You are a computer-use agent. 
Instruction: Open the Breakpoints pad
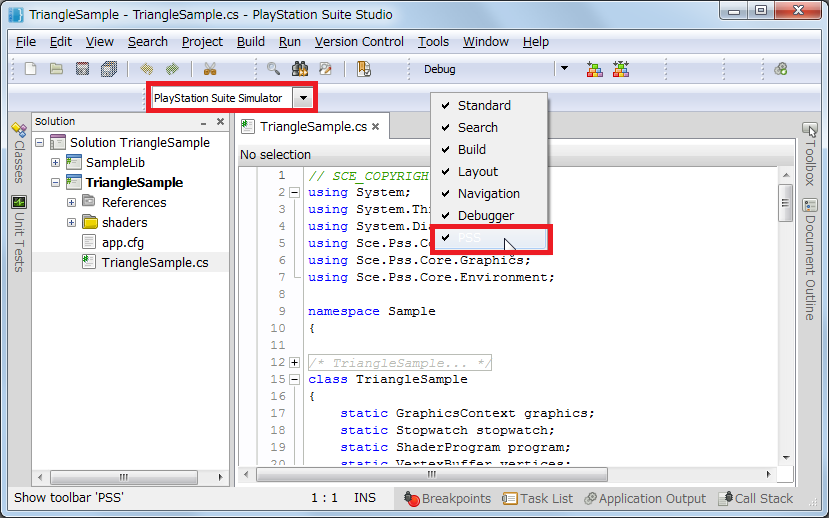448,498
